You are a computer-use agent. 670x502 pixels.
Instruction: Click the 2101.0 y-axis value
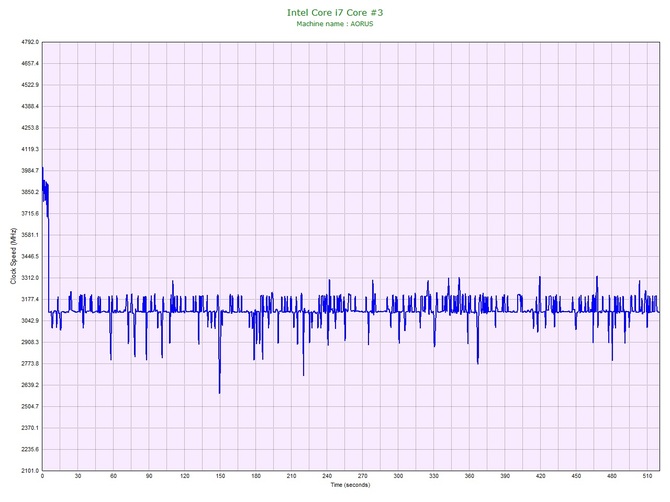coord(30,471)
